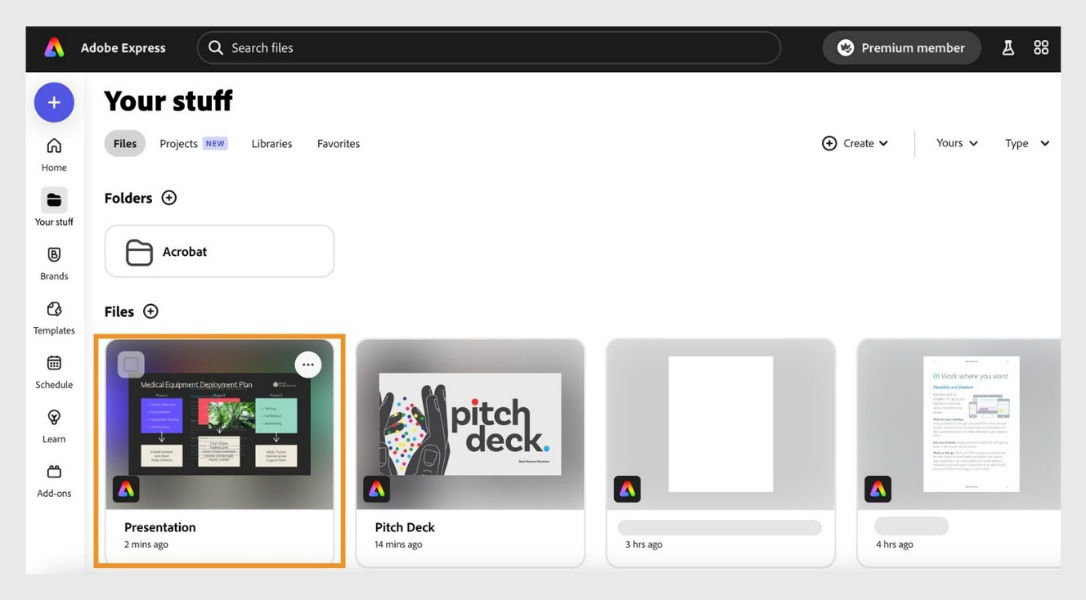Click the Premium member button
Screen dimensions: 1086x600
click(x=901, y=47)
